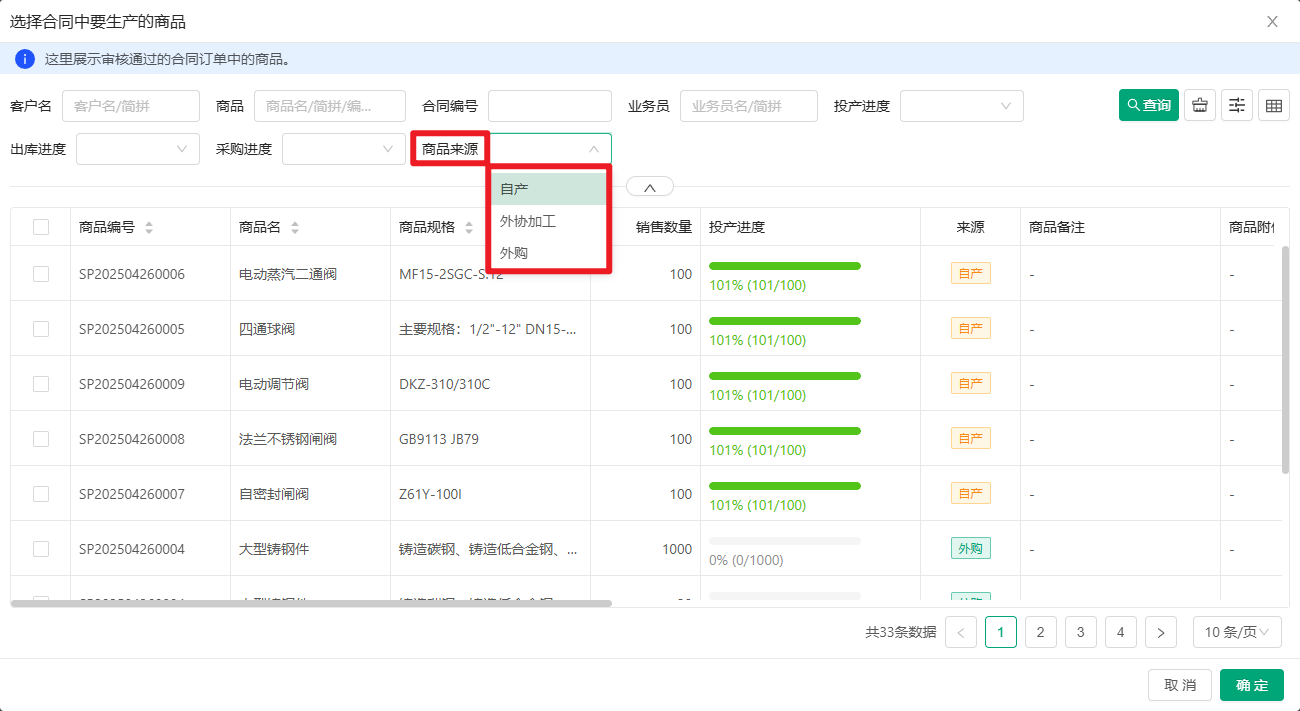This screenshot has width=1300, height=711.
Task: Open the table column settings grid icon
Action: (1273, 105)
